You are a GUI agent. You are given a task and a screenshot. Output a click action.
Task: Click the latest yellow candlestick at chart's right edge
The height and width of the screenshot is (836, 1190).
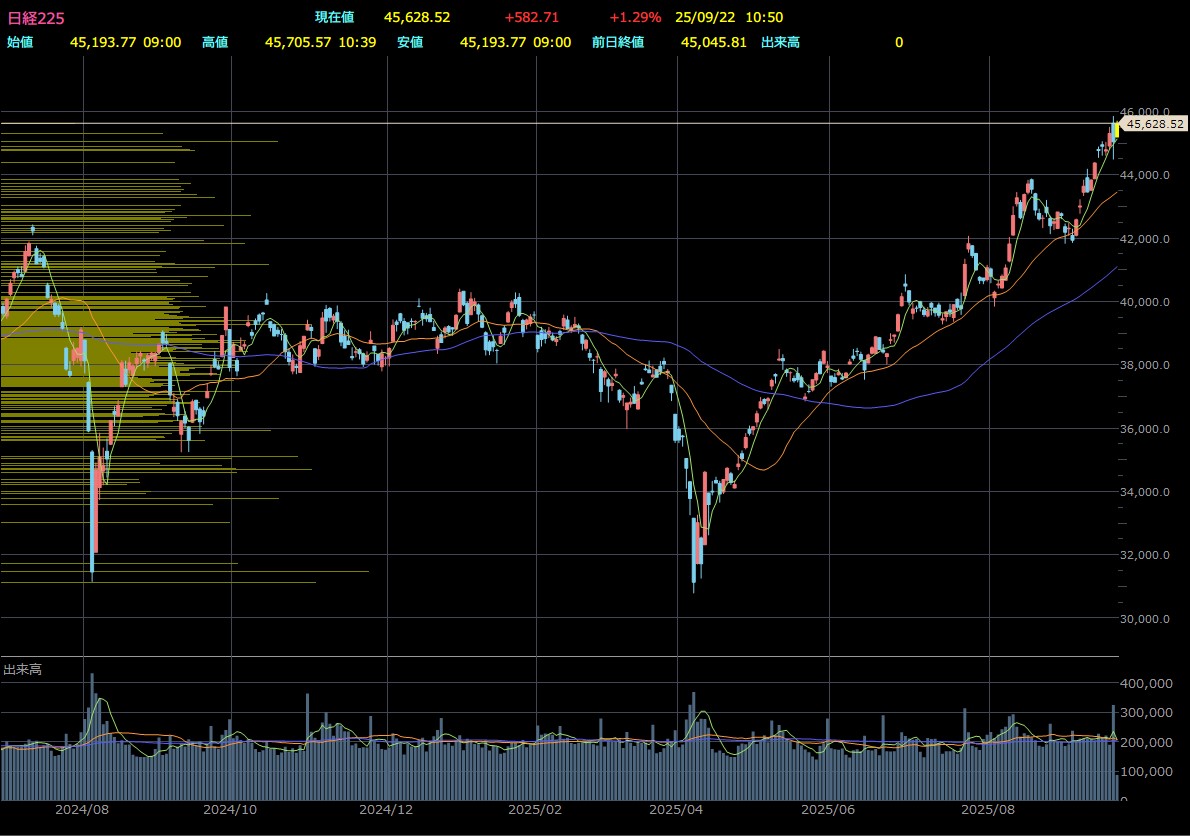(1116, 129)
